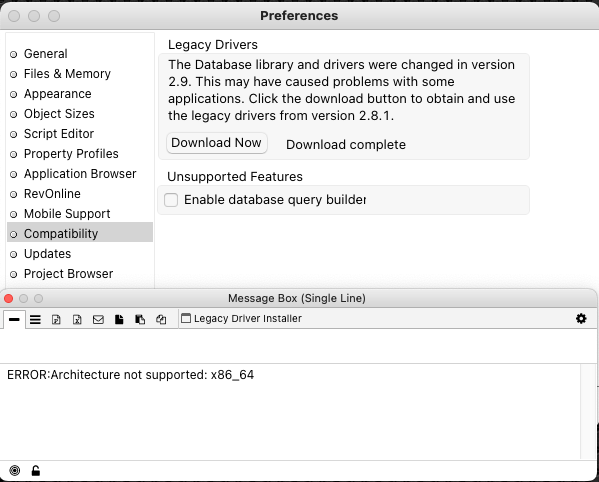Select Script Editor preferences section
The width and height of the screenshot is (599, 482).
coord(59,134)
